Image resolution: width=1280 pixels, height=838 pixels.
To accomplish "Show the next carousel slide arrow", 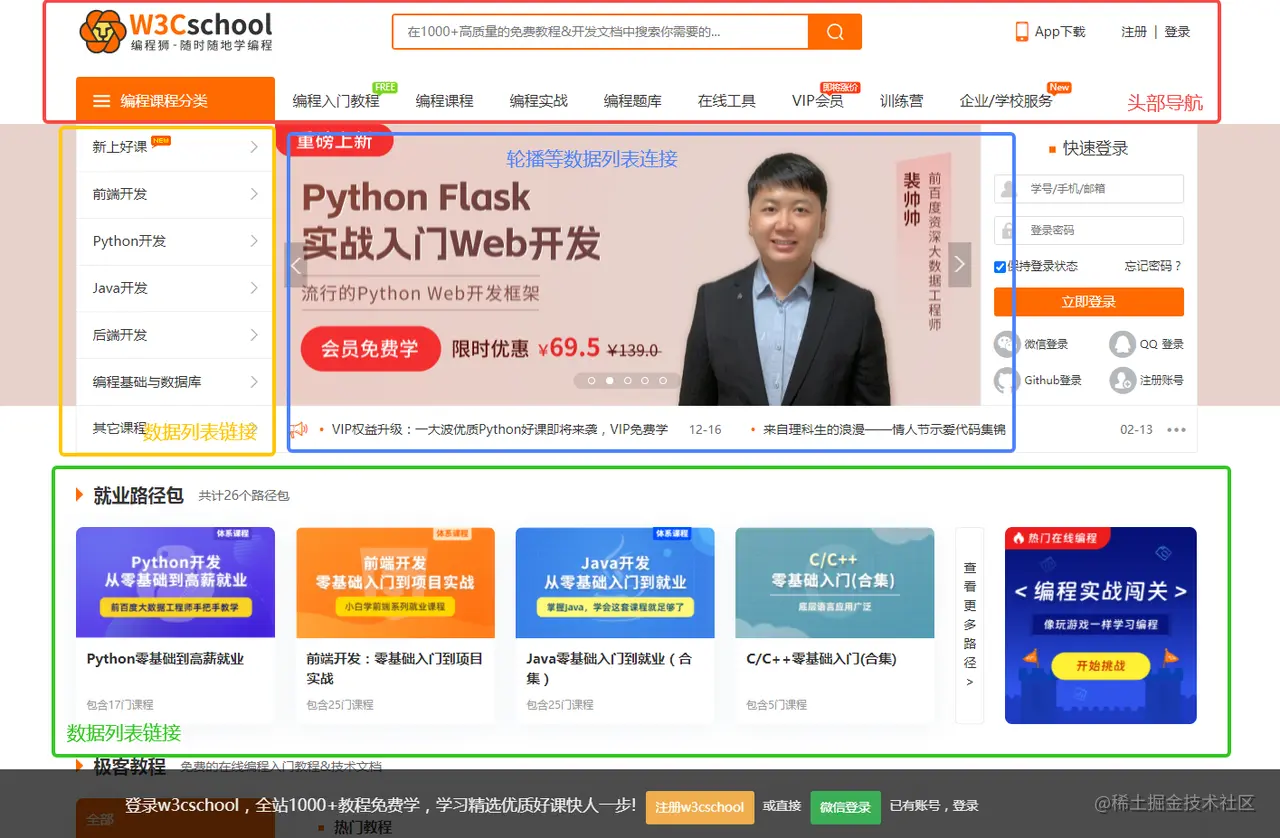I will point(960,265).
